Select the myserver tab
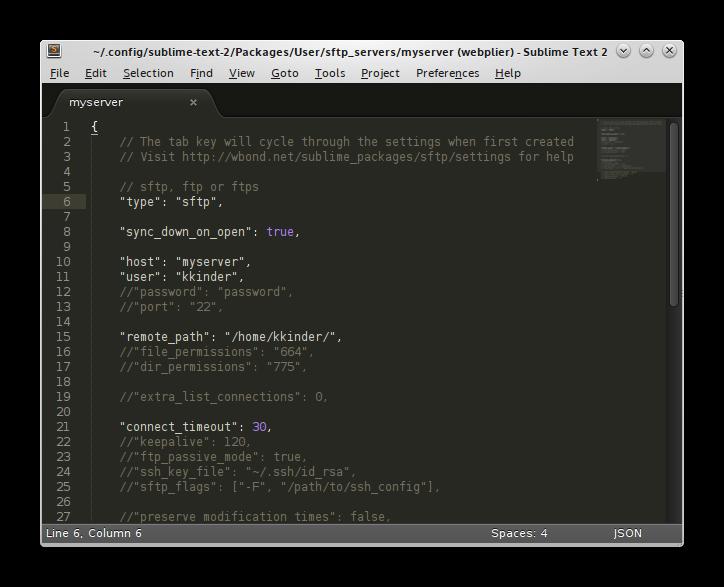 click(x=96, y=102)
